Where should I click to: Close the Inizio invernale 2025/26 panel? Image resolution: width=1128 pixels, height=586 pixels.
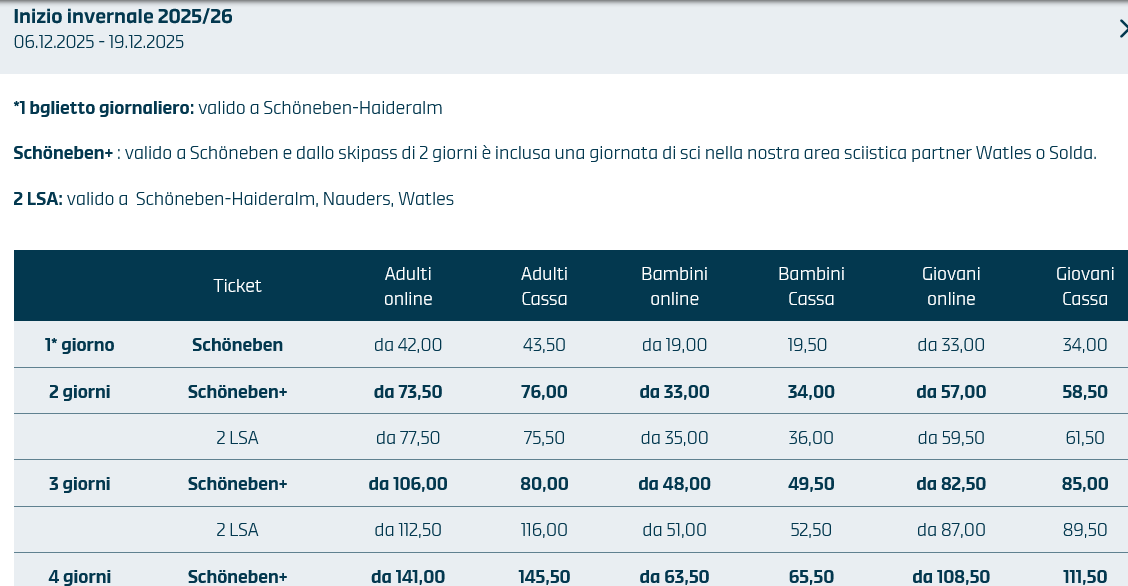(1122, 29)
